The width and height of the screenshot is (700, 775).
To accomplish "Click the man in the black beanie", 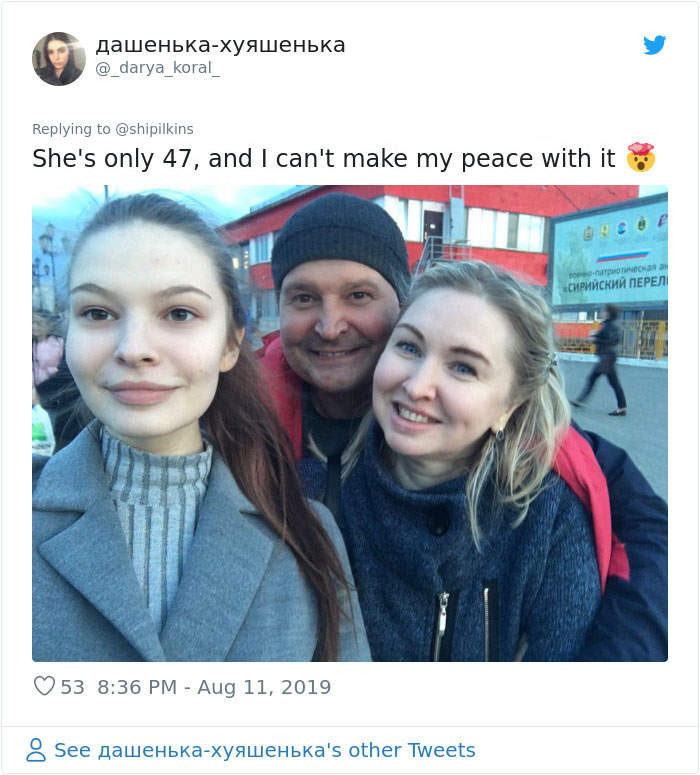I will pos(336,316).
